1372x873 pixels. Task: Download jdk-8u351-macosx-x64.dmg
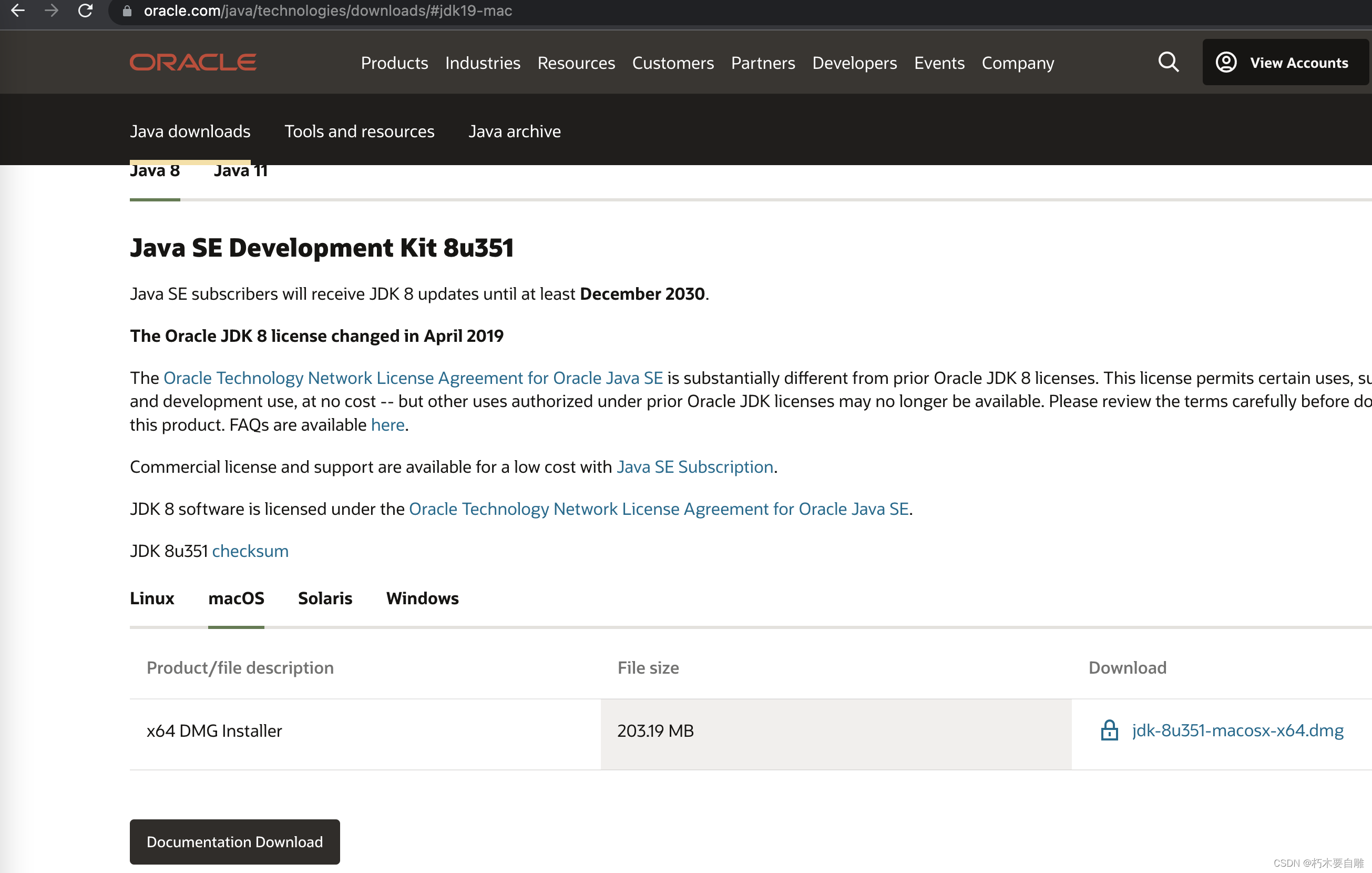[1237, 730]
